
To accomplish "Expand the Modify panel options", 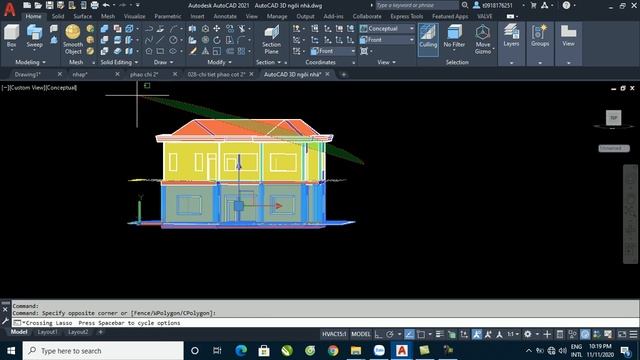I will (219, 62).
